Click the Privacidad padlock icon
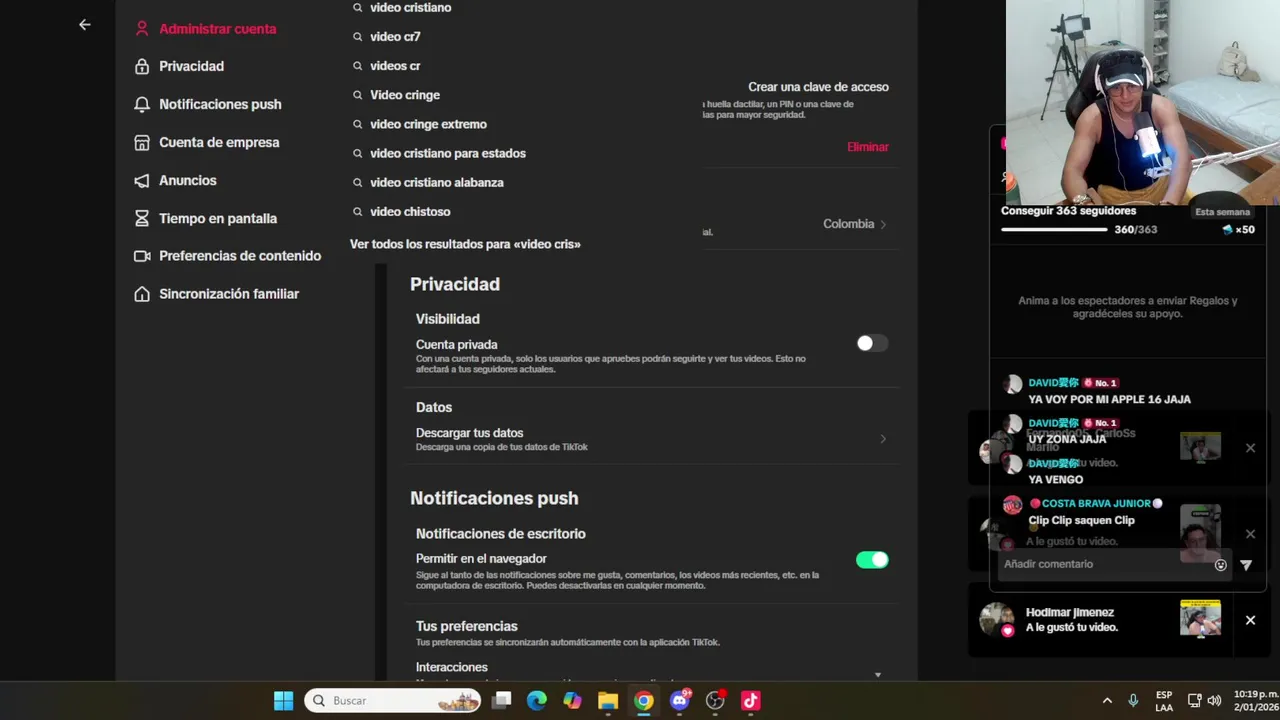Image resolution: width=1280 pixels, height=720 pixels. pos(142,66)
